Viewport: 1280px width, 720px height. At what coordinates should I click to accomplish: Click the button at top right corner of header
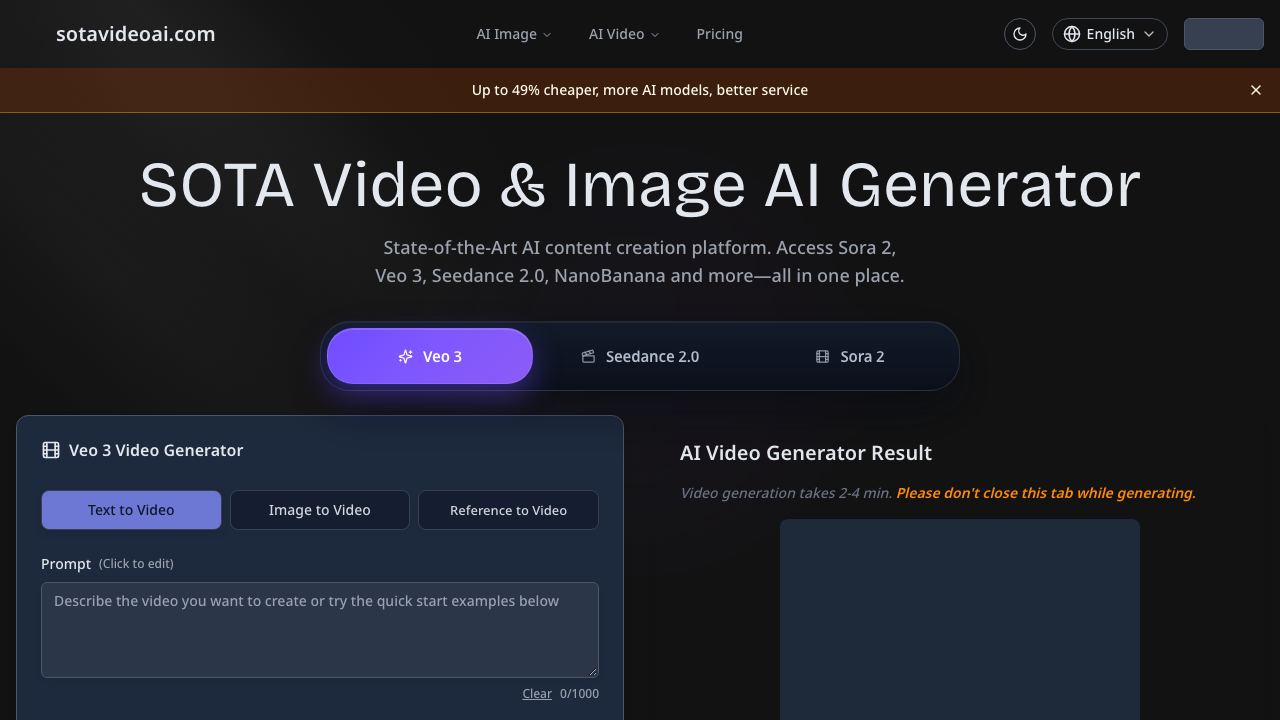1224,34
